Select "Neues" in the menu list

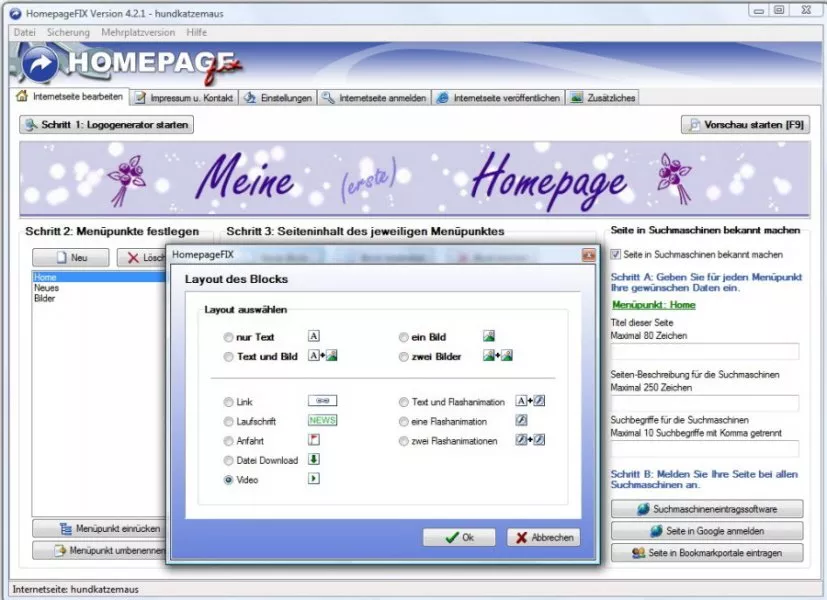click(46, 287)
